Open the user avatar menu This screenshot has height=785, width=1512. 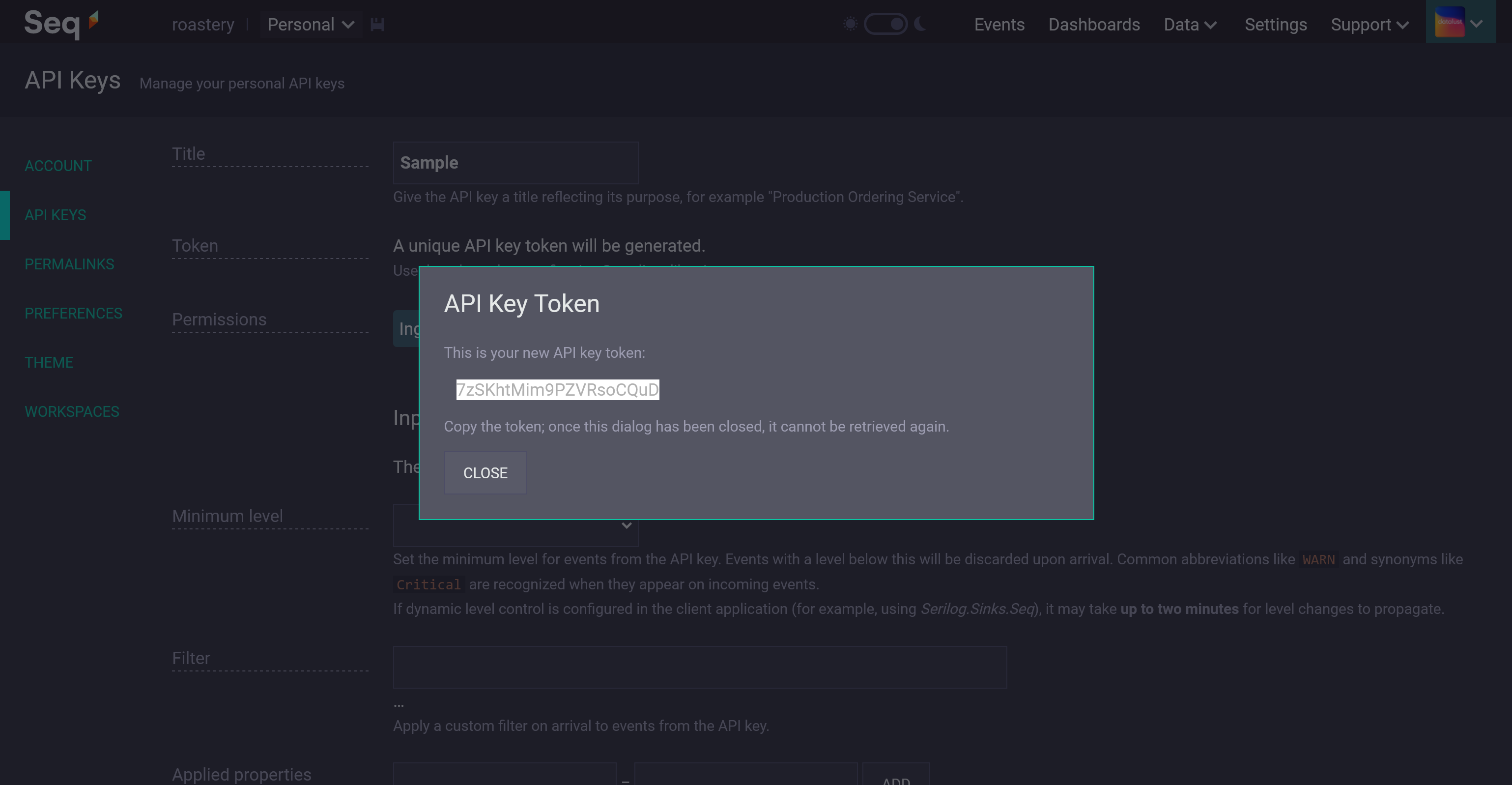[x=1460, y=22]
